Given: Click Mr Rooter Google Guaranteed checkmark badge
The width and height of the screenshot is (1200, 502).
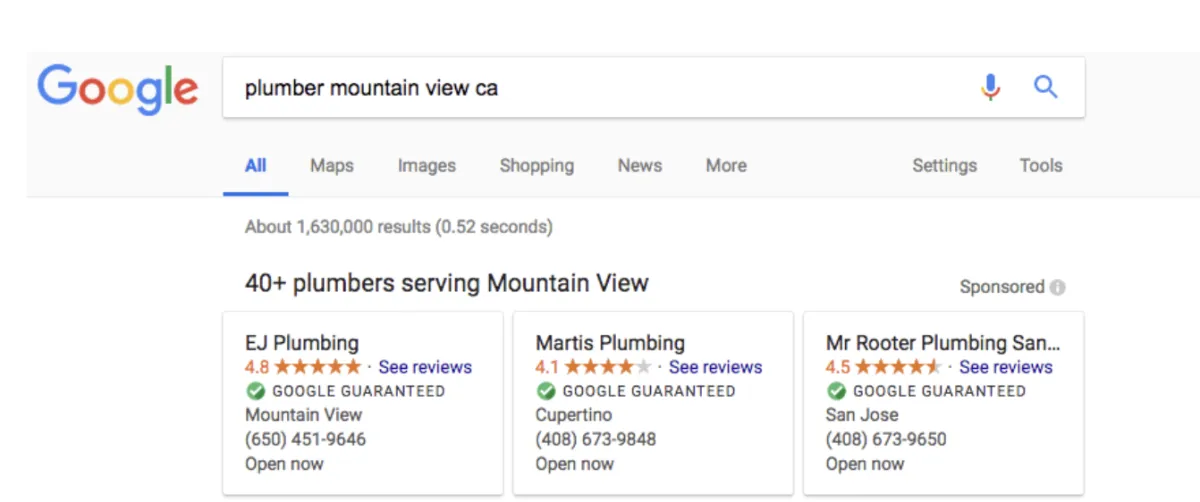Looking at the screenshot, I should [836, 391].
